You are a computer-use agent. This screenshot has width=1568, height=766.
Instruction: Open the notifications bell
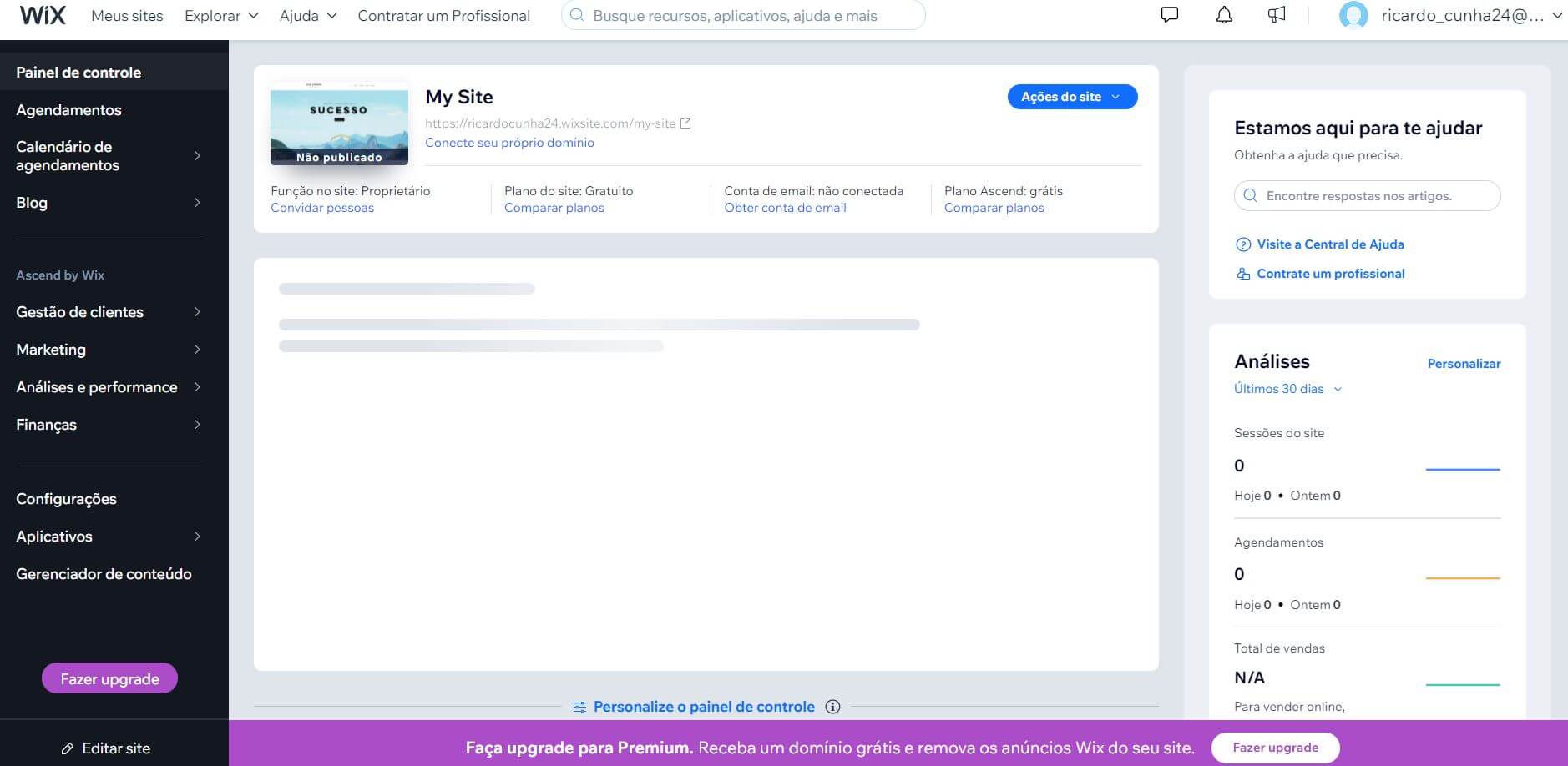(x=1224, y=15)
